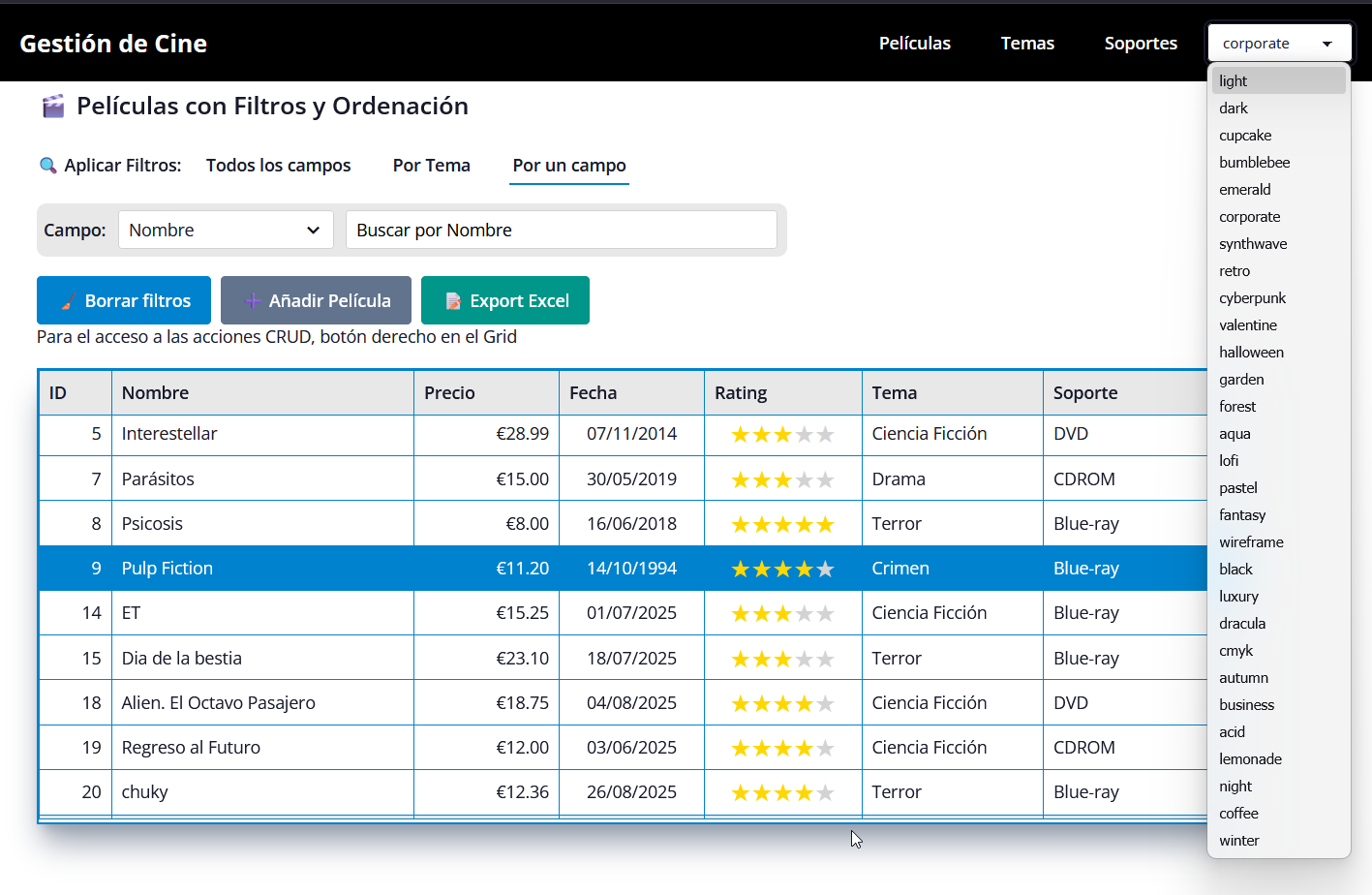Click the magnifying glass filter icon
1372x895 pixels.
point(47,166)
